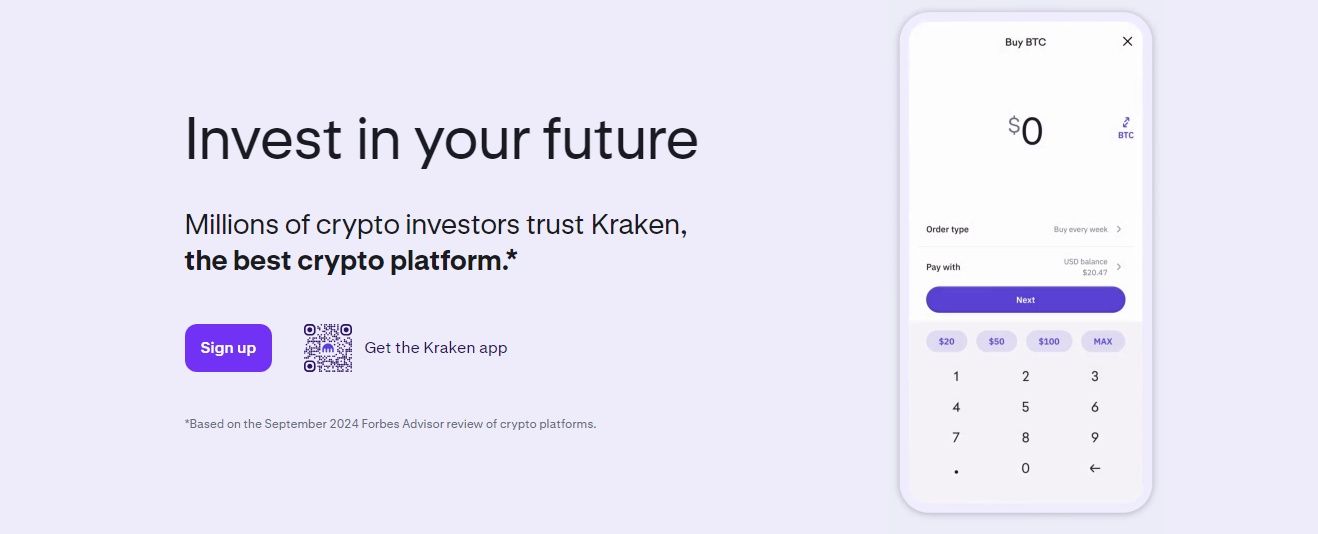Image resolution: width=1318 pixels, height=534 pixels.
Task: Select the $50 quick amount chip
Action: point(996,342)
